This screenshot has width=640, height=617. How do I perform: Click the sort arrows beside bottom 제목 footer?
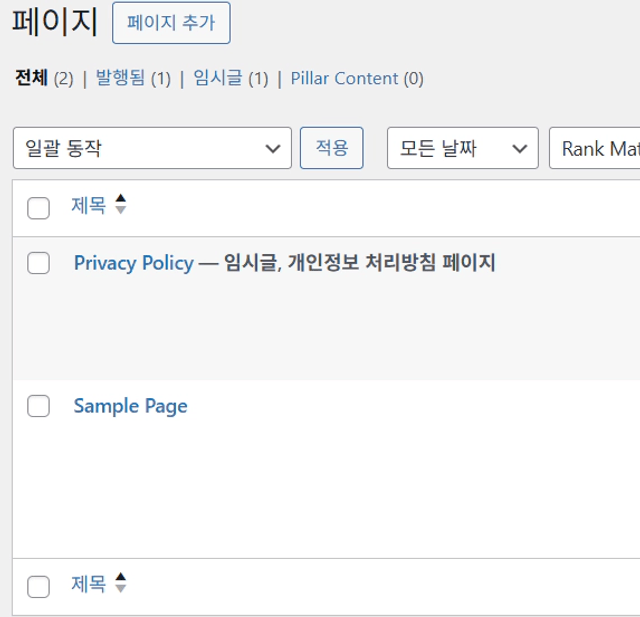coord(121,584)
